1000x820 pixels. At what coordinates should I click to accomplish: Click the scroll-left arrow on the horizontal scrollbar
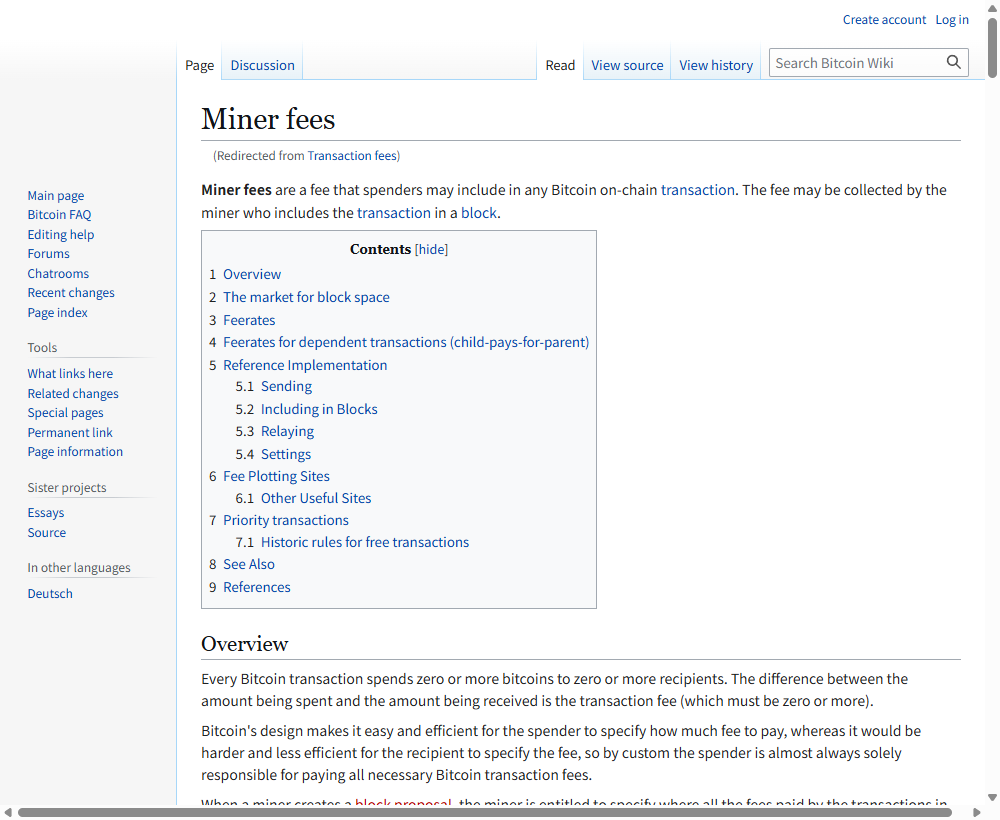(8, 812)
